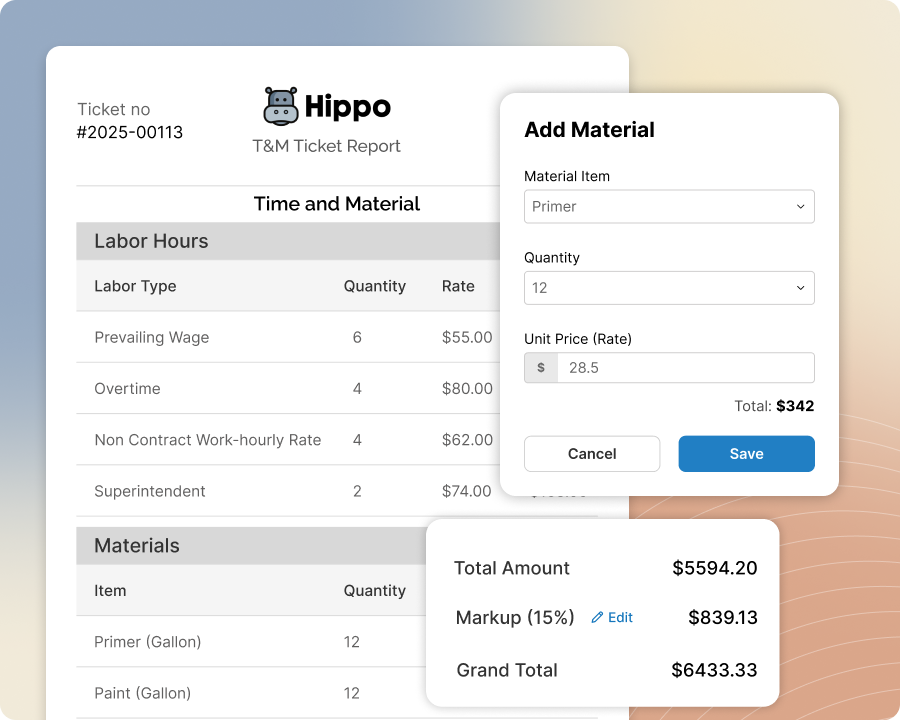900x720 pixels.
Task: Click the Labor Type column header
Action: click(135, 286)
